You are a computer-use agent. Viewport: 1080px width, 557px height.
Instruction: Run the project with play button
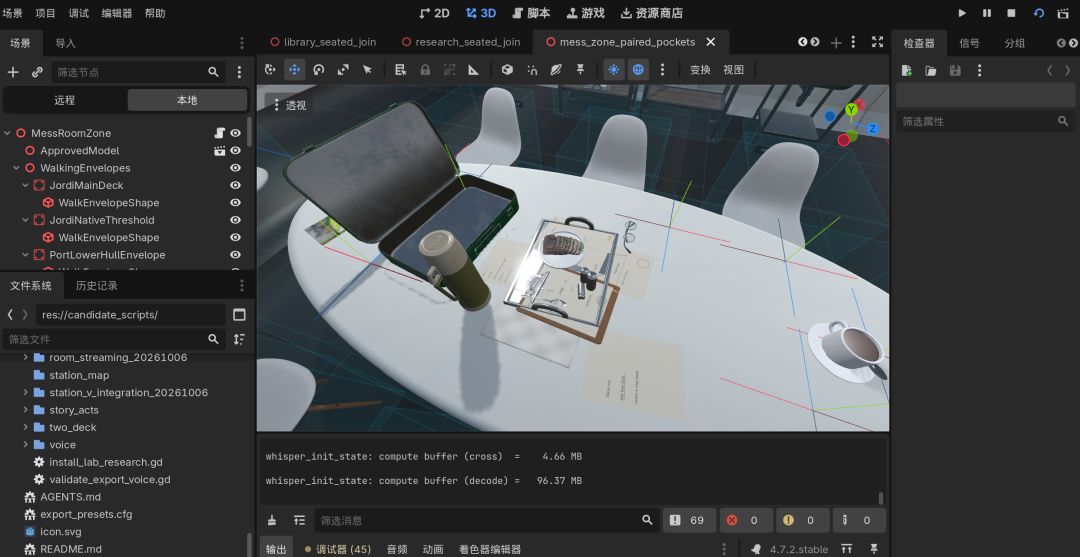tap(962, 13)
